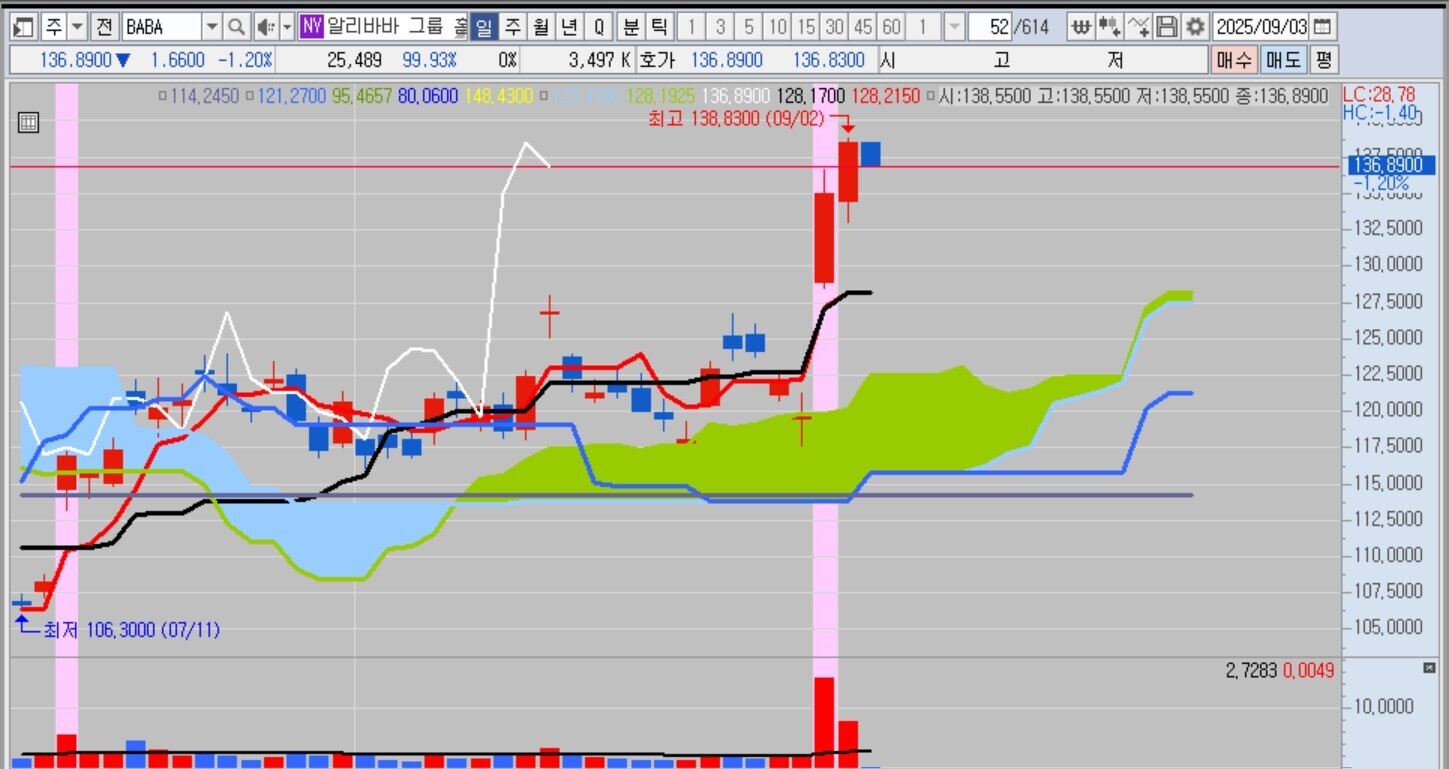The image size is (1449, 769).
Task: Click the 114.2450 indicator legend marker
Action: pos(164,96)
